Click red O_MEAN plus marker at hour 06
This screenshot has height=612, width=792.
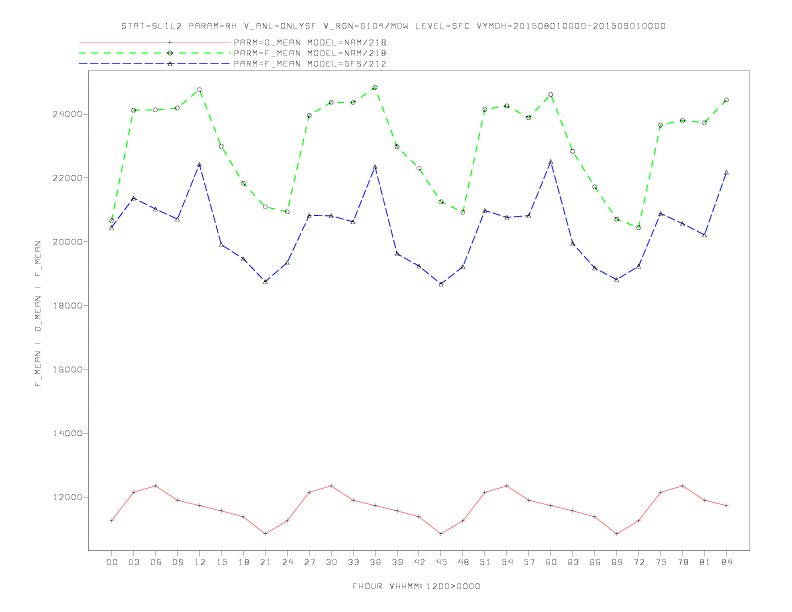click(156, 486)
